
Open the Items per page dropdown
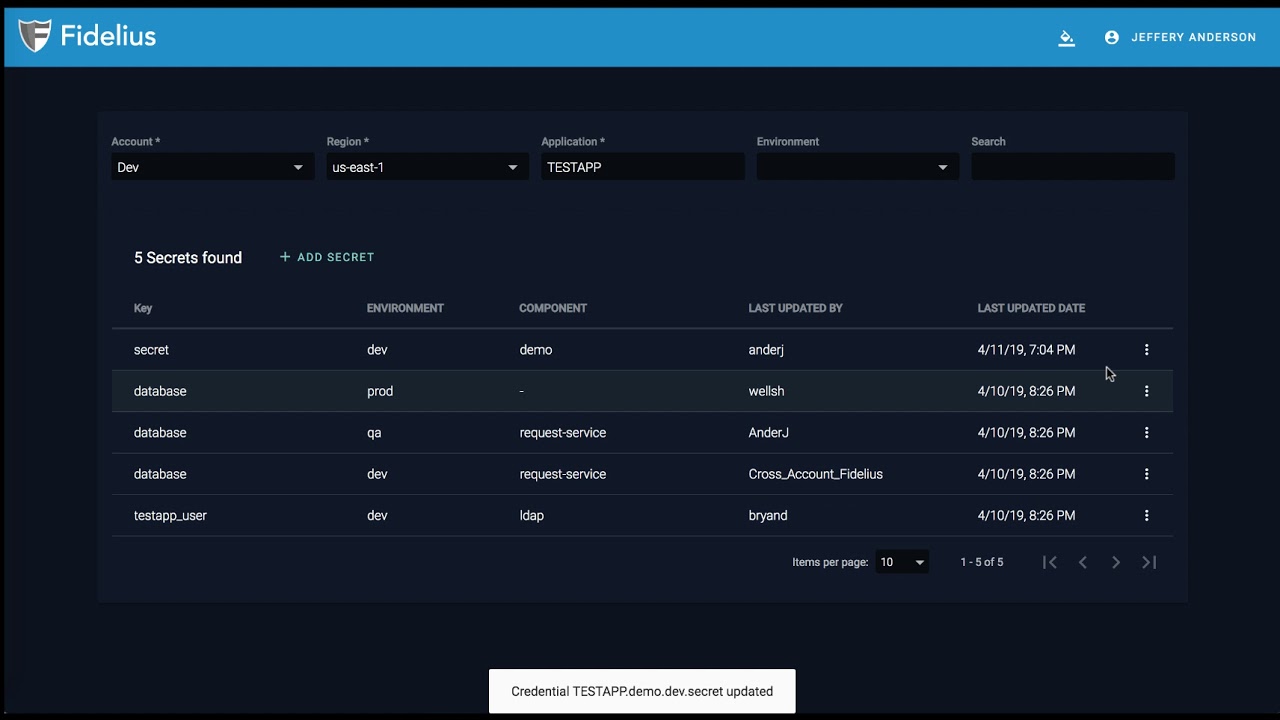[902, 562]
